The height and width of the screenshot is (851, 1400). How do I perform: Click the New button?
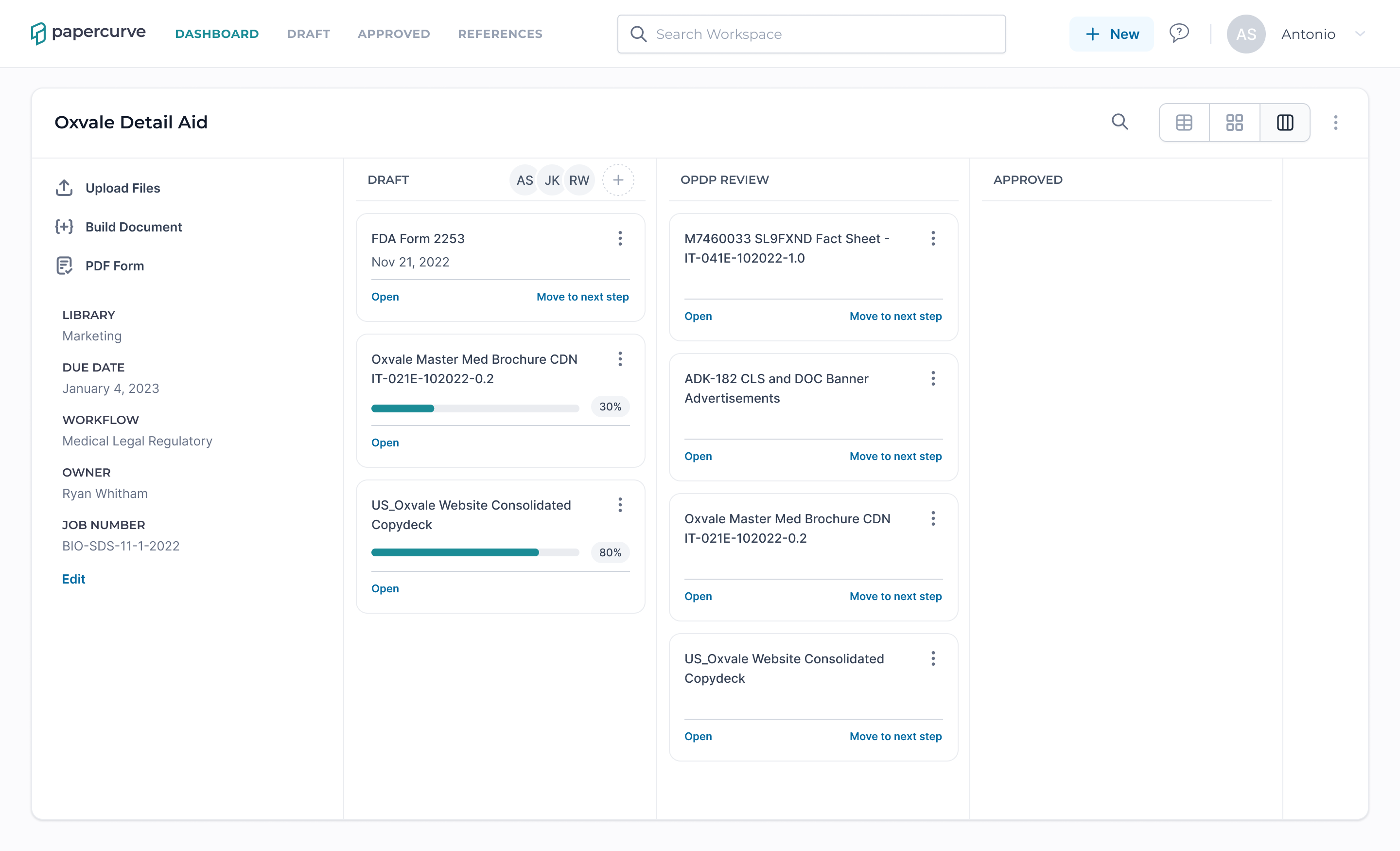coord(1111,34)
